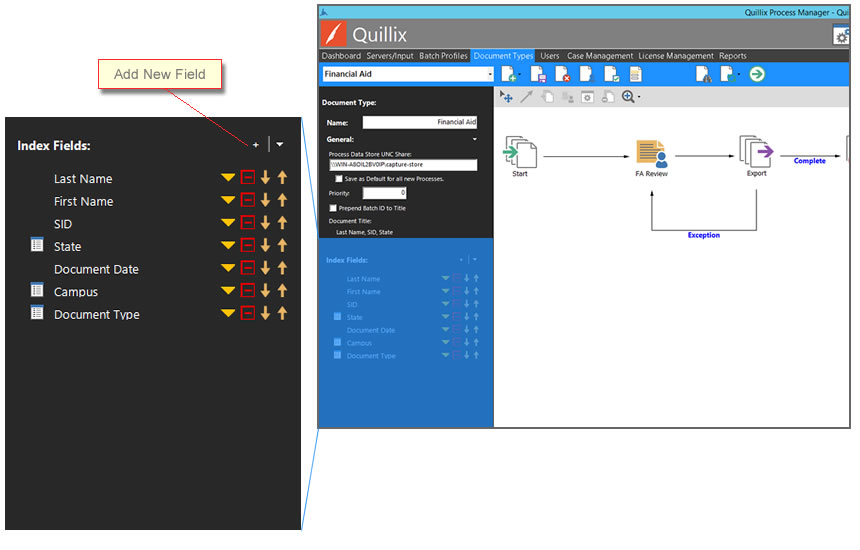Open the Dashboard tab
860x550 pixels.
click(341, 56)
